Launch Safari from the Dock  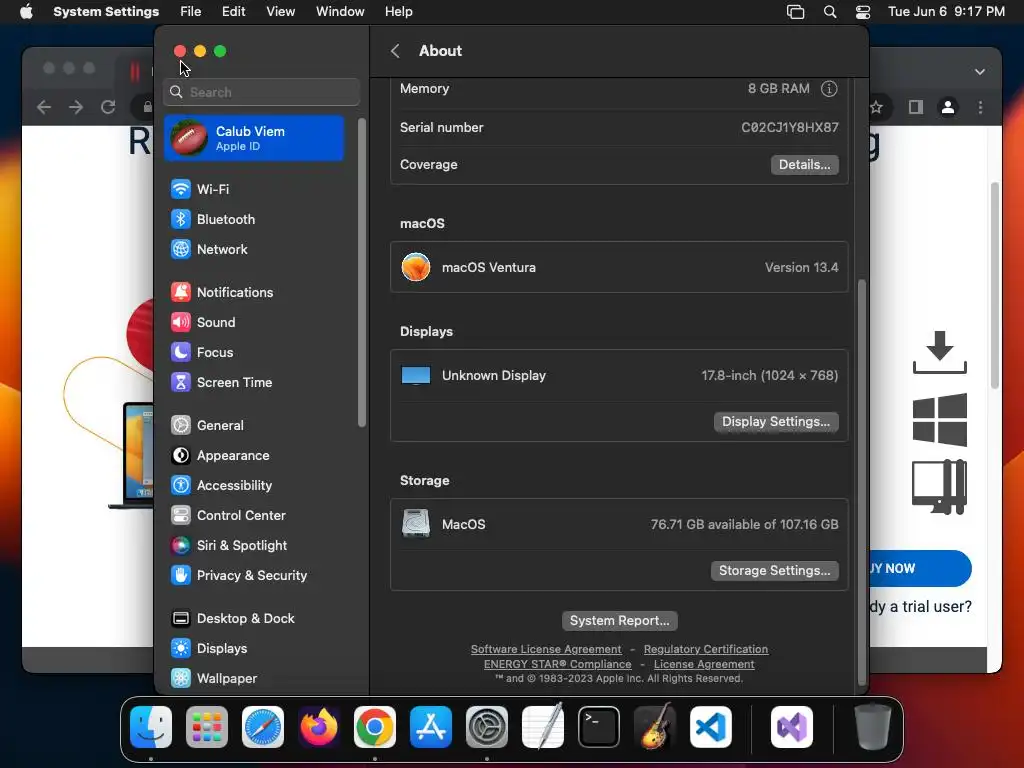(x=263, y=727)
